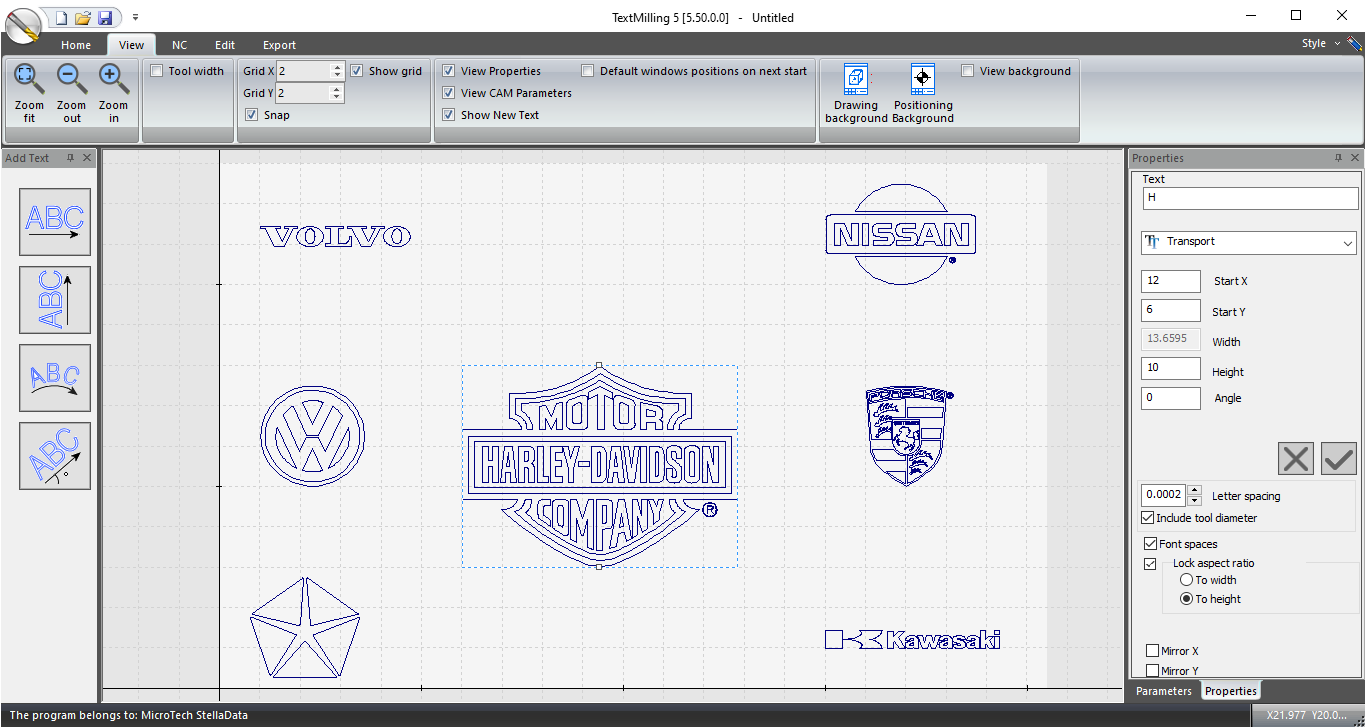This screenshot has height=727, width=1365.
Task: Switch to the Parameters panel tab
Action: click(x=1164, y=691)
